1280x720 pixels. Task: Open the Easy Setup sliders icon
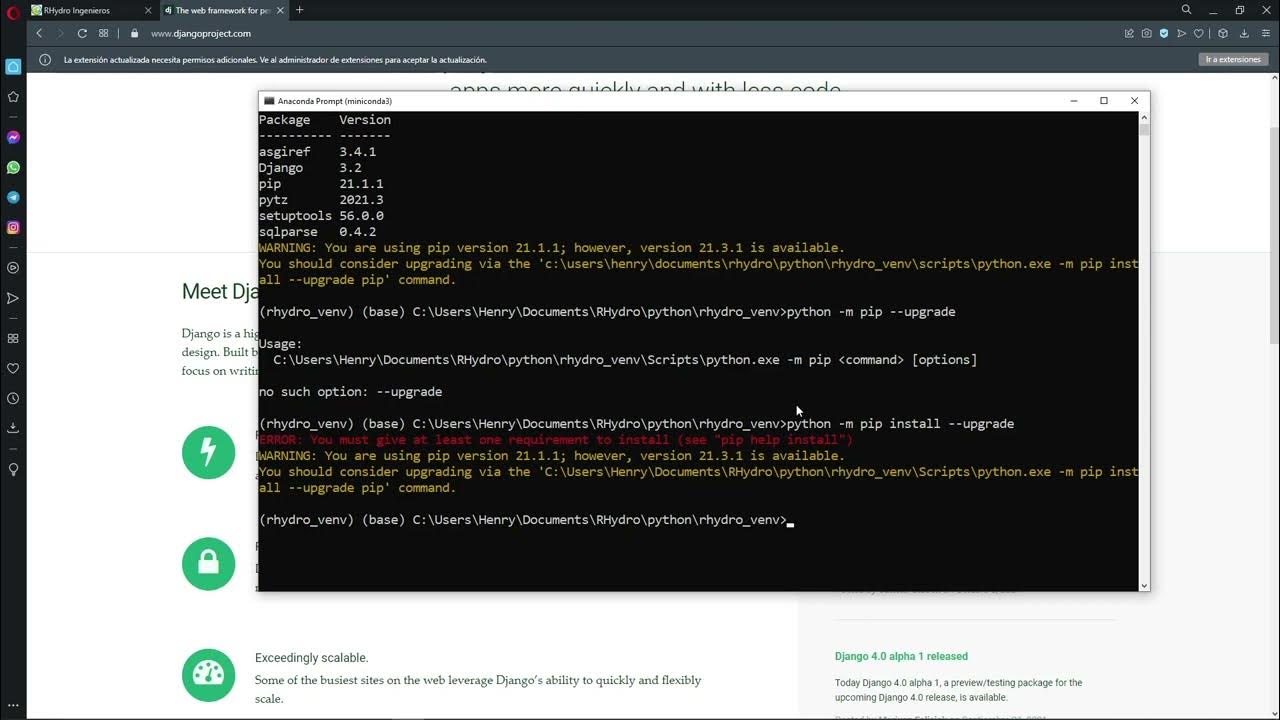pos(1265,33)
